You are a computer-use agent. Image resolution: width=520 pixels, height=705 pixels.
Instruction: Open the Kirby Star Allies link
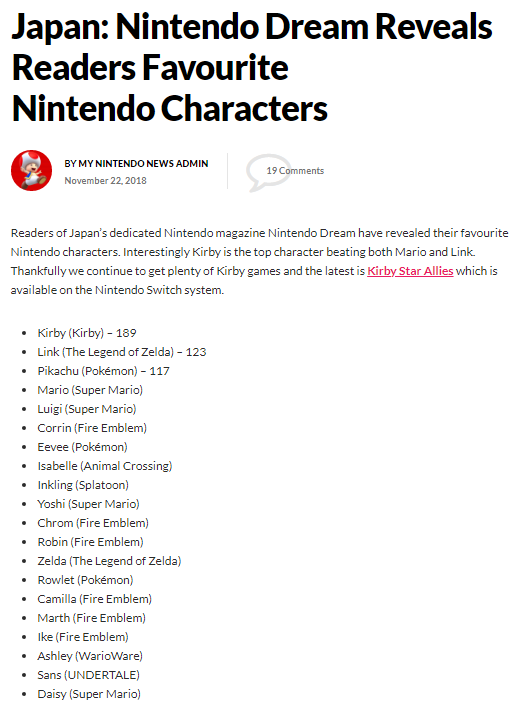tap(410, 271)
